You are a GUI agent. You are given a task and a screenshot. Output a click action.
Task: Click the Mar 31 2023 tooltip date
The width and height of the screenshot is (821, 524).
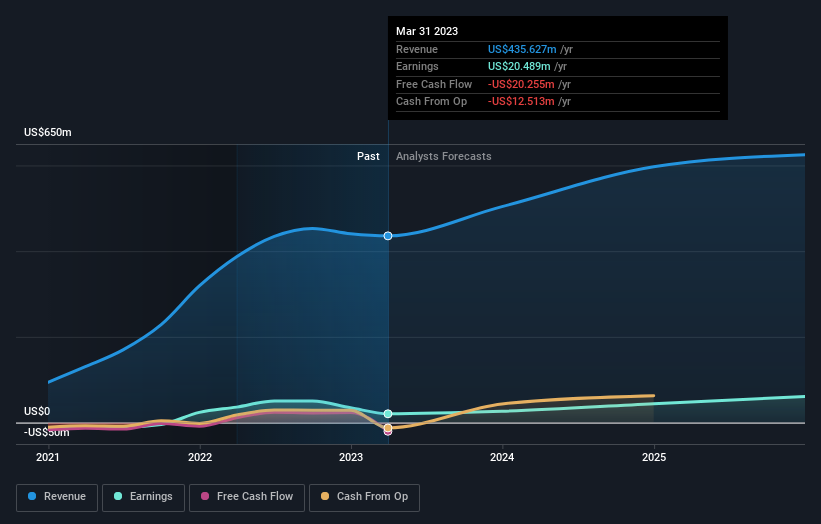pos(427,31)
